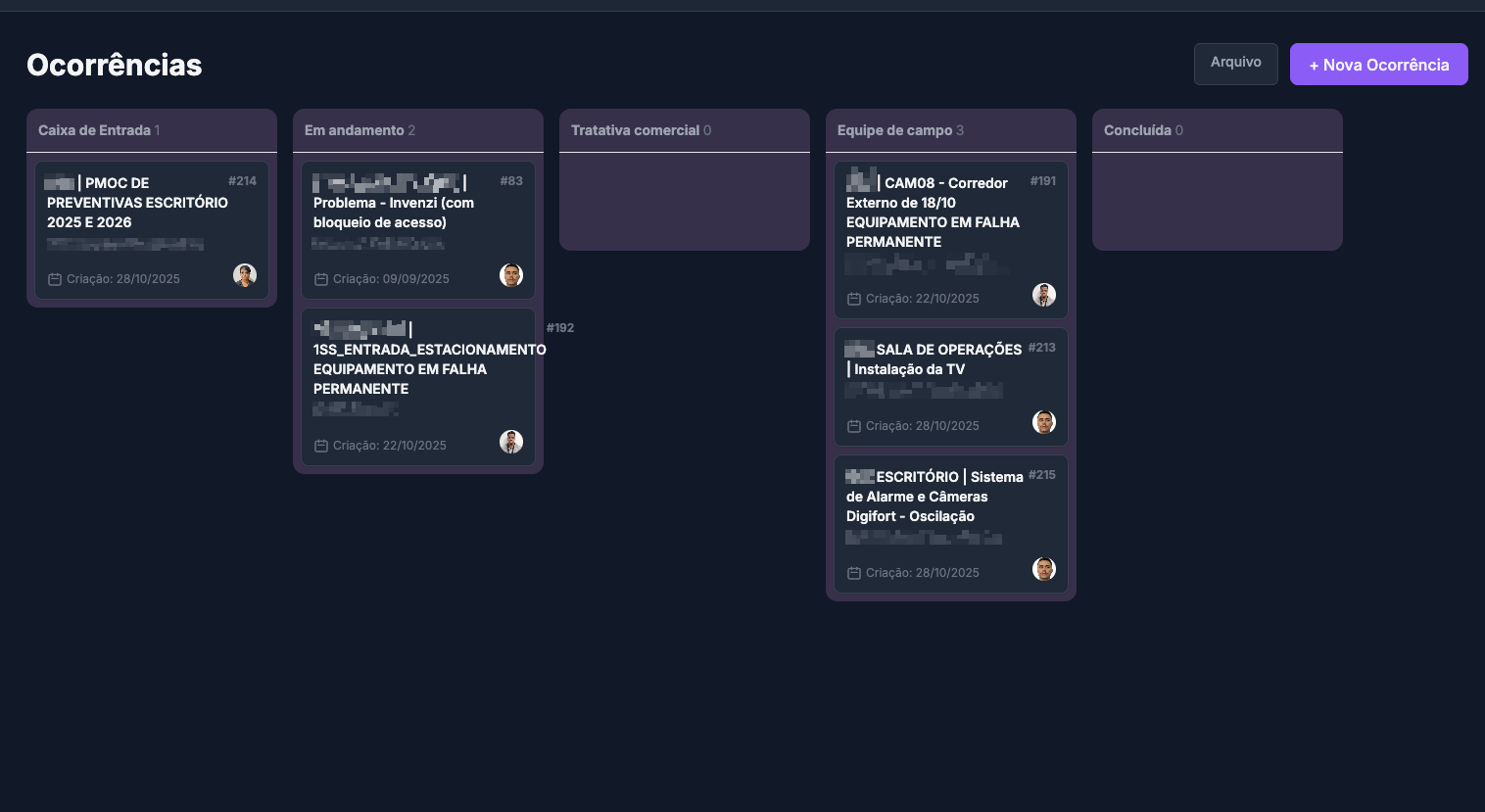Select the Caixa de Entrada column header
This screenshot has height=812, width=1485.
(94, 130)
